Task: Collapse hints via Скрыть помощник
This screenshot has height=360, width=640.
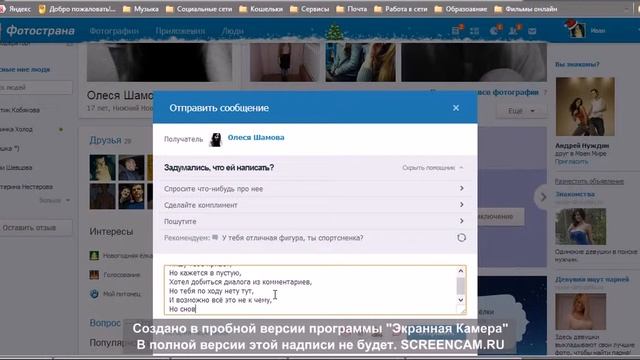Action: (433, 168)
